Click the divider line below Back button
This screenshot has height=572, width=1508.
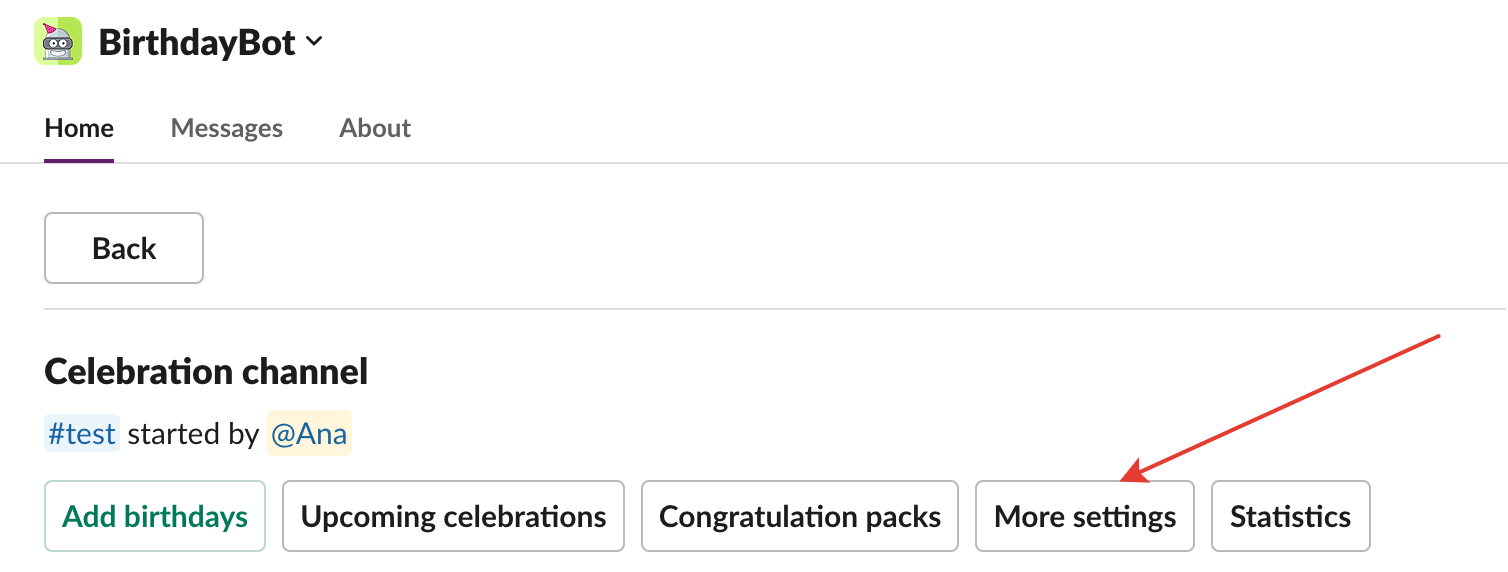pyautogui.click(x=775, y=309)
